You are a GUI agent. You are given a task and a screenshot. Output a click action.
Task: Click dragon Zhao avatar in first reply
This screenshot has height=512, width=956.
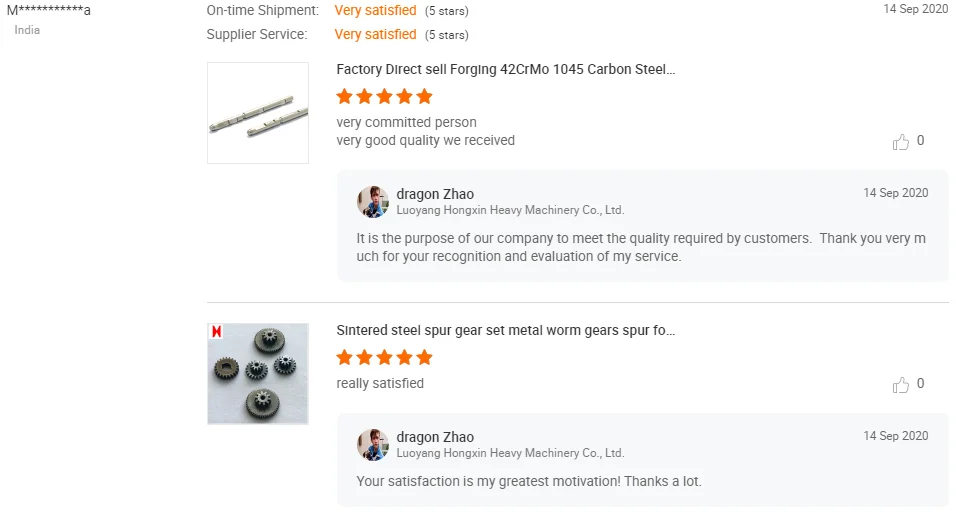[373, 201]
